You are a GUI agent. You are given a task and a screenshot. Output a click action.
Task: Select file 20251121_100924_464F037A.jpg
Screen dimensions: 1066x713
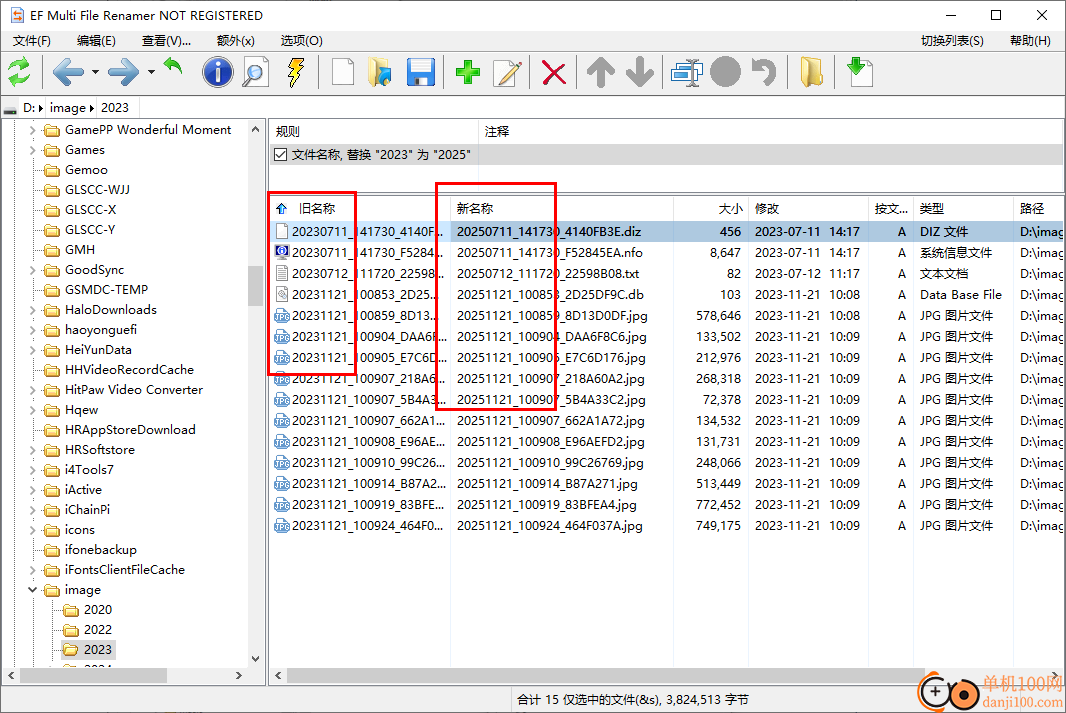[549, 526]
